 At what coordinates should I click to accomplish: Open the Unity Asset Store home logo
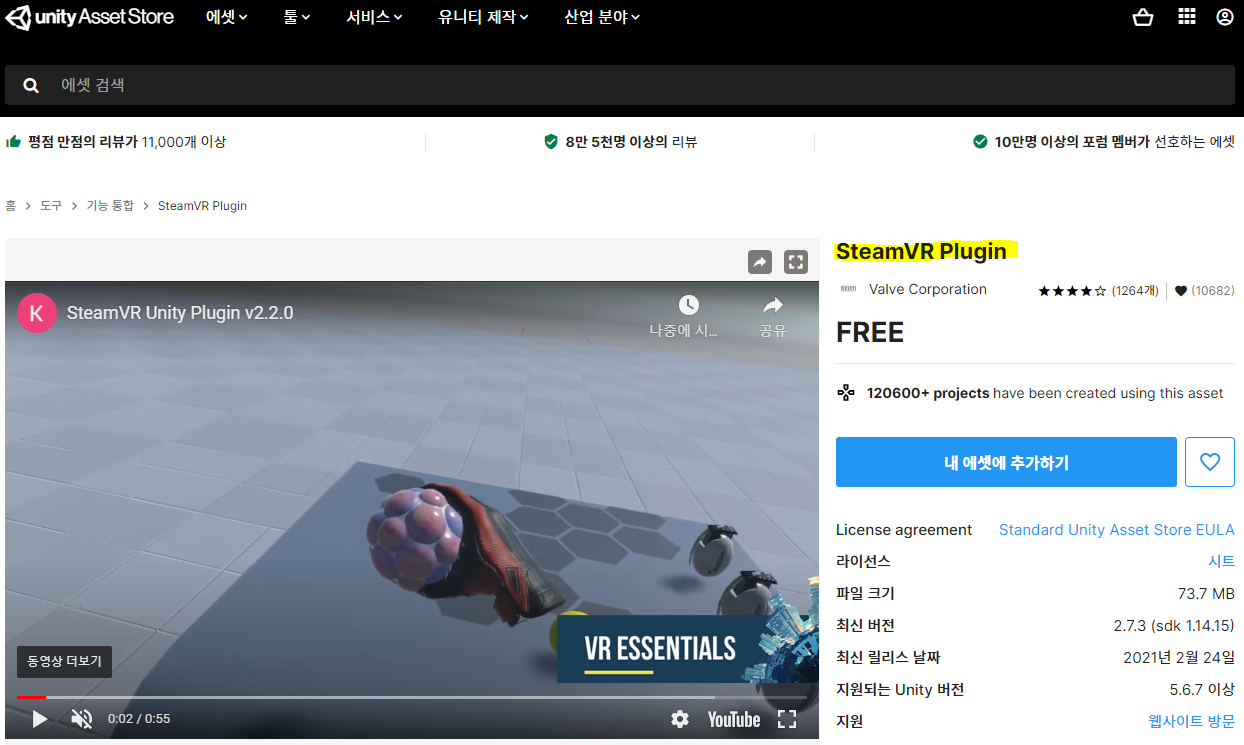click(x=89, y=17)
